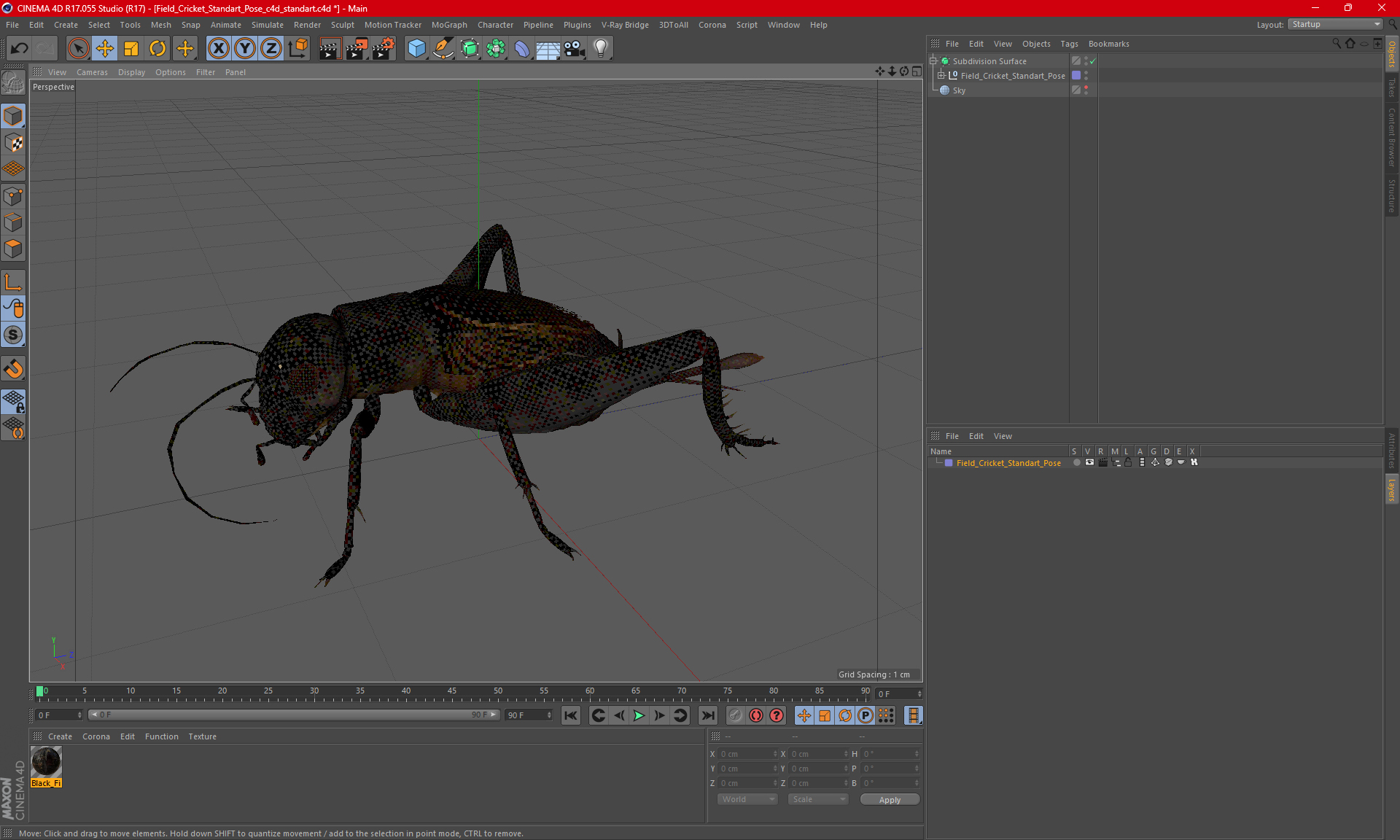Toggle autokeying button
The image size is (1400, 840).
click(x=756, y=715)
